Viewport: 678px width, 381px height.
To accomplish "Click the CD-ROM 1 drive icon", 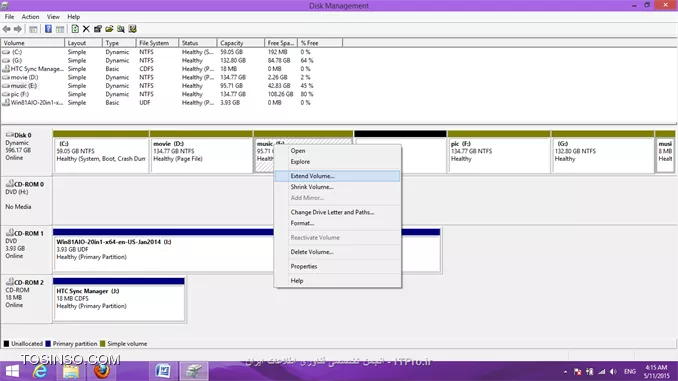I will (x=10, y=233).
